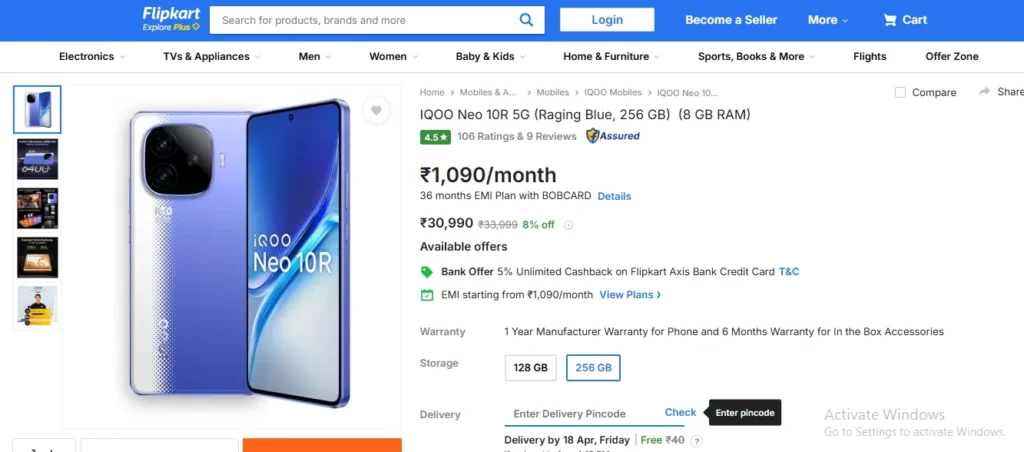Click the search magnifier icon
Screen dimensions: 1024x452
click(526, 20)
